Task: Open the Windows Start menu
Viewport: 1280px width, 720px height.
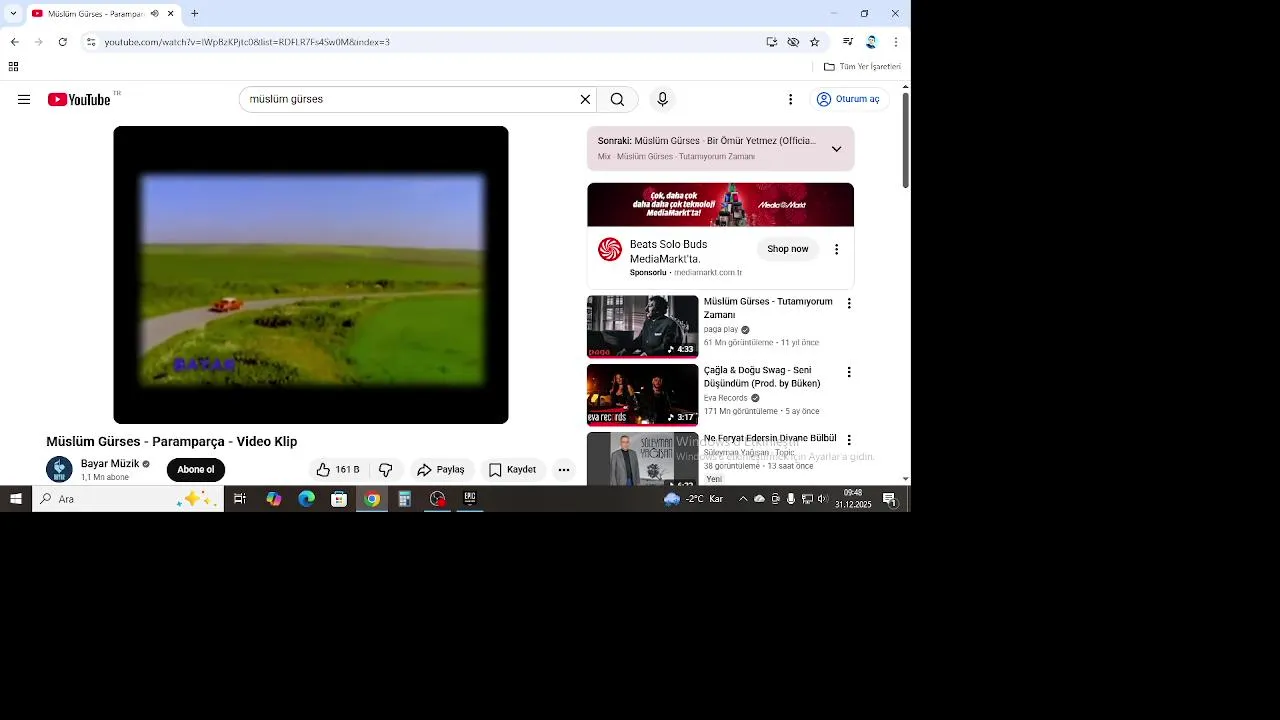Action: (x=16, y=499)
